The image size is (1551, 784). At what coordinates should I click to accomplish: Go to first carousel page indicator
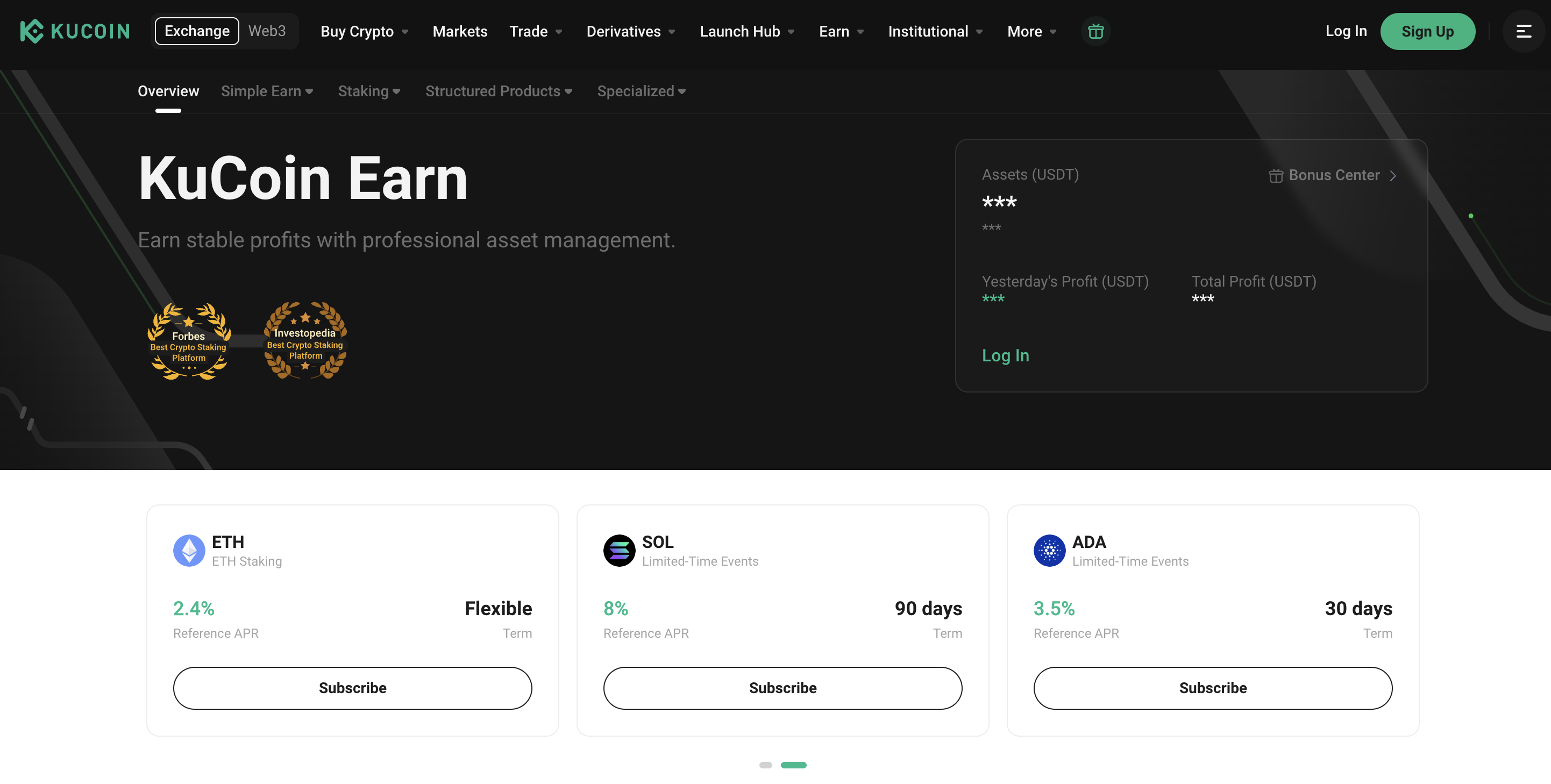point(765,765)
